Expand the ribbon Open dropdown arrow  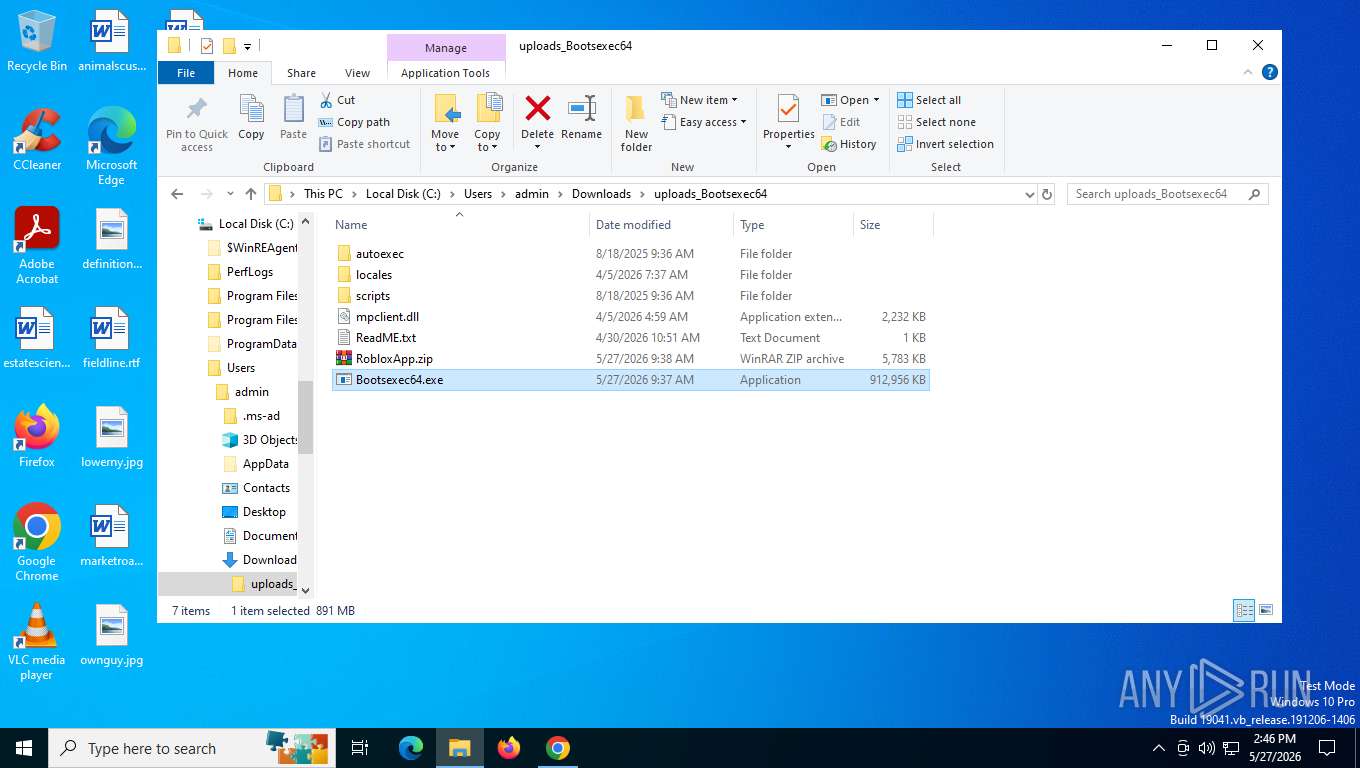[x=876, y=100]
